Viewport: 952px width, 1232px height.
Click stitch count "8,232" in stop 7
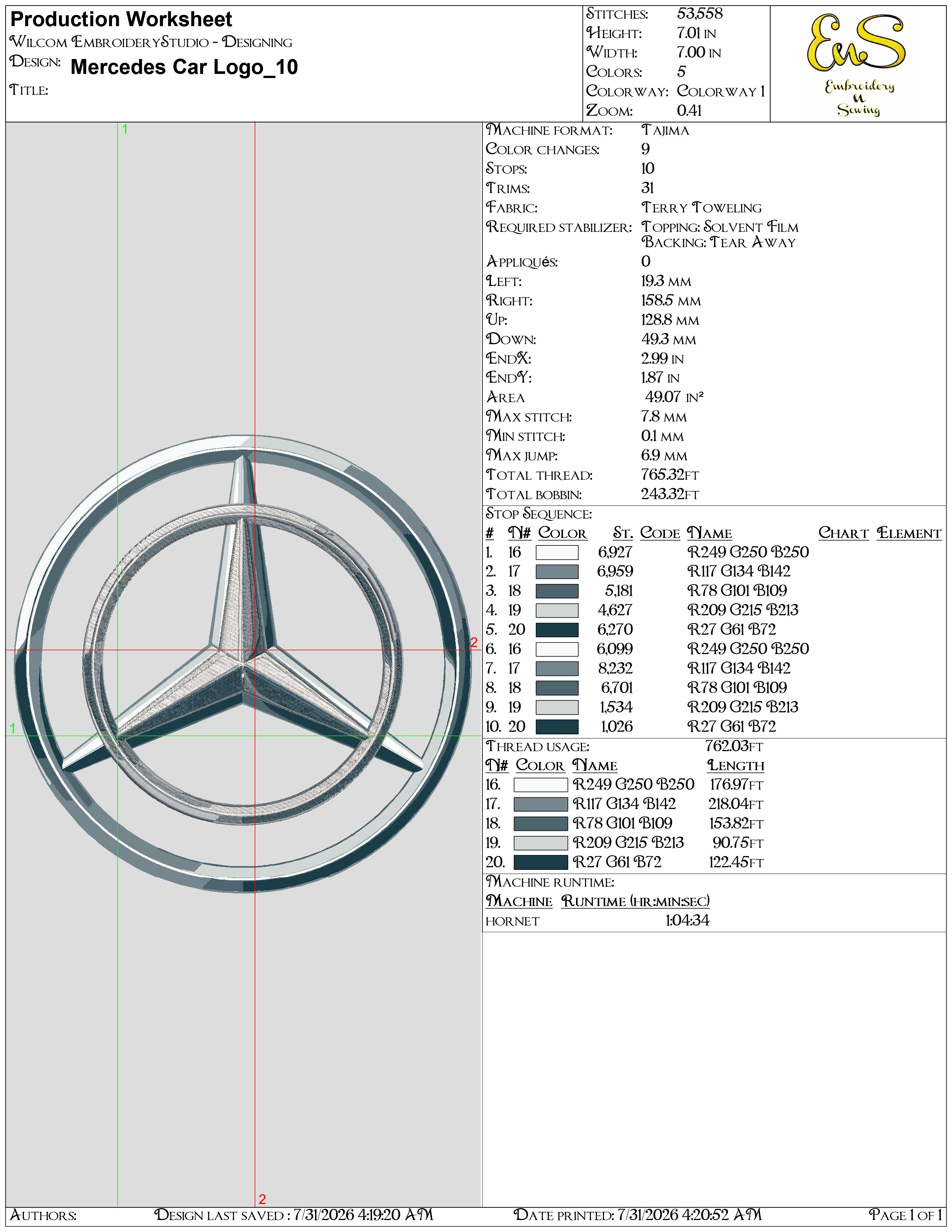615,669
